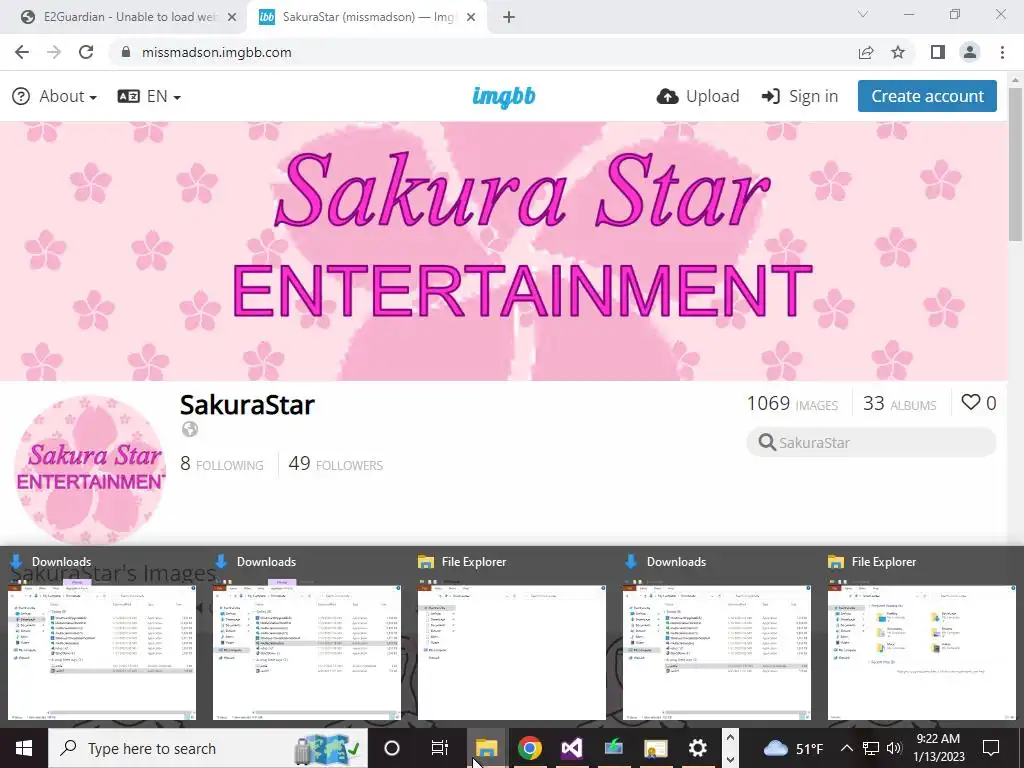The width and height of the screenshot is (1024, 768).
Task: Open the SakuraStar profile avatar
Action: pos(90,470)
